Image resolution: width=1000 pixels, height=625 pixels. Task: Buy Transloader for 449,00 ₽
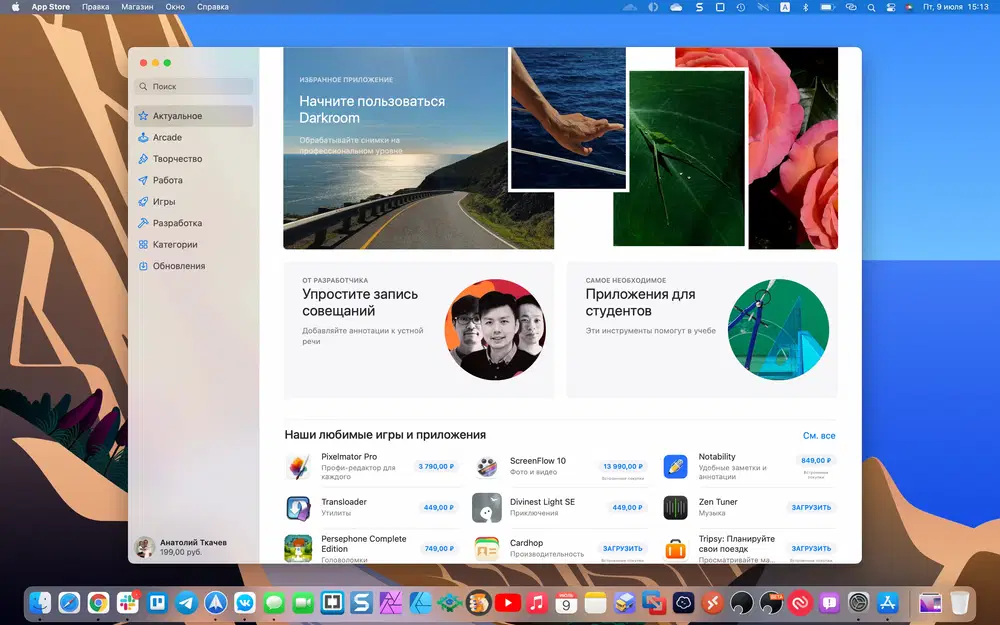click(x=439, y=508)
